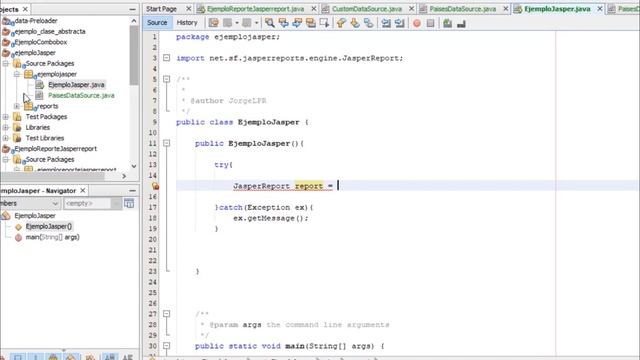The height and width of the screenshot is (360, 640).
Task: Click Projects panel scroll-down arrow
Action: (134, 166)
